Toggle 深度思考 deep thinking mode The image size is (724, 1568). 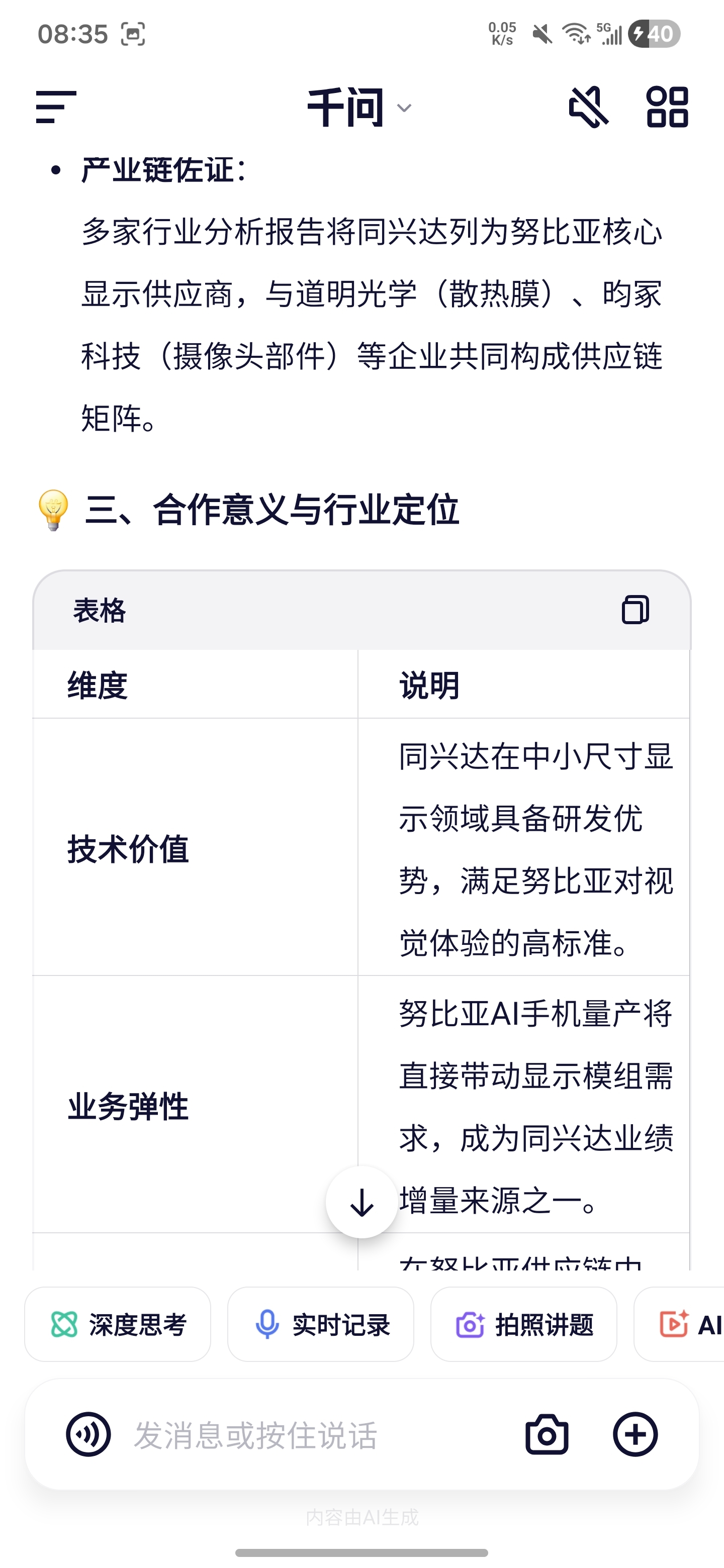(118, 1325)
